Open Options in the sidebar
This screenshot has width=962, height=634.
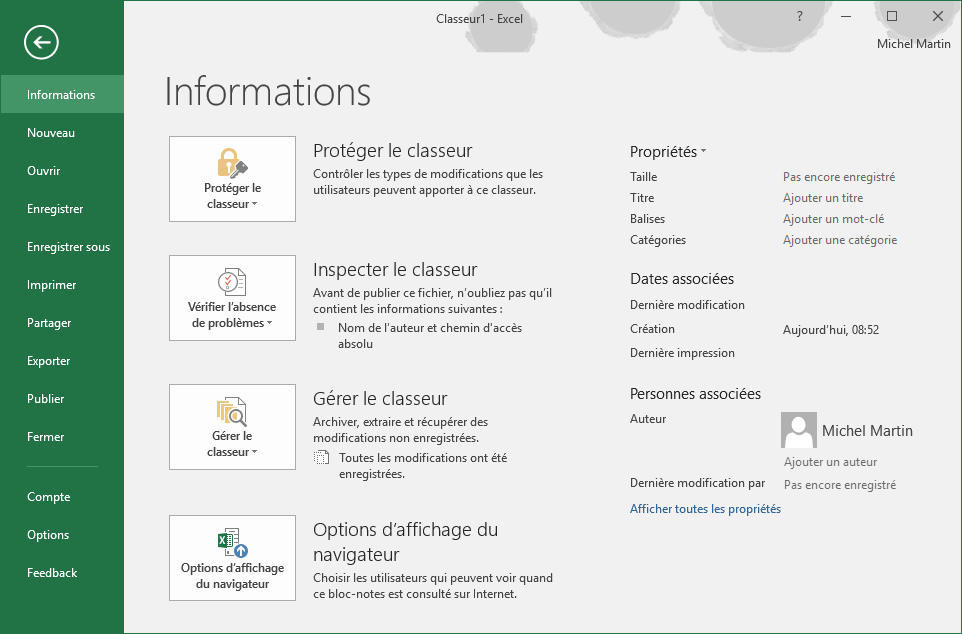coord(48,535)
